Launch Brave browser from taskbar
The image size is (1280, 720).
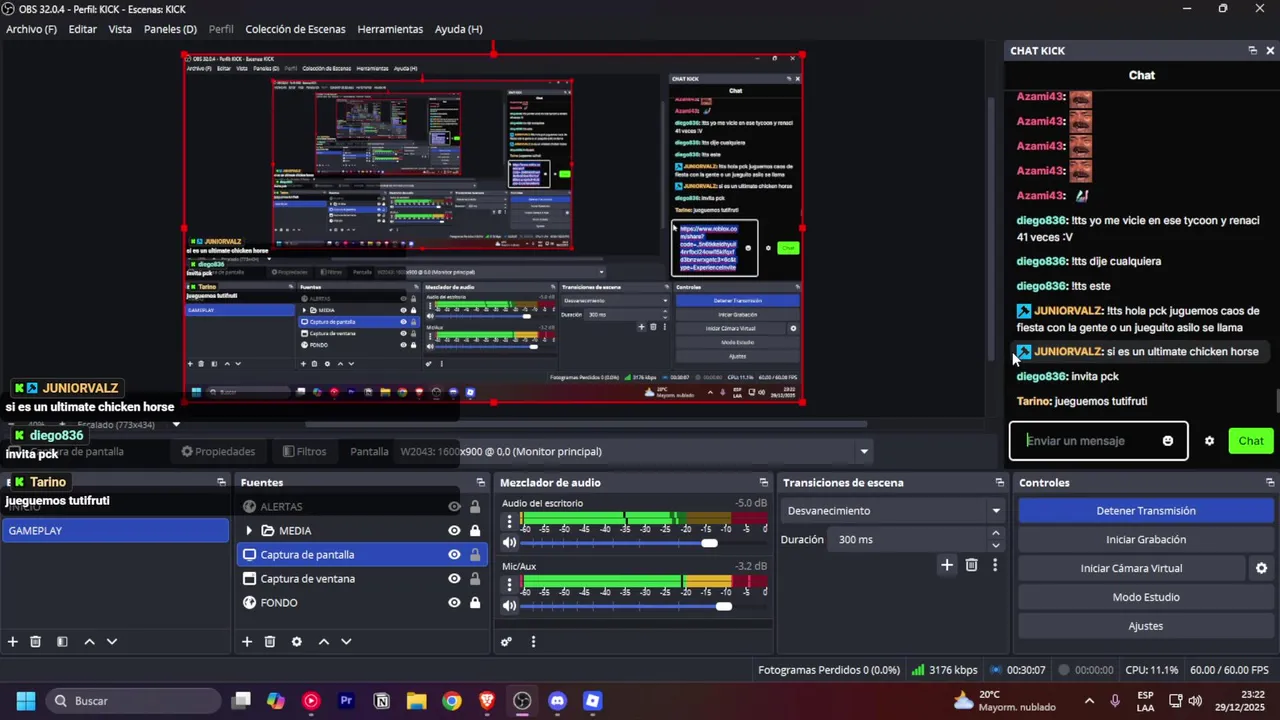[x=487, y=701]
